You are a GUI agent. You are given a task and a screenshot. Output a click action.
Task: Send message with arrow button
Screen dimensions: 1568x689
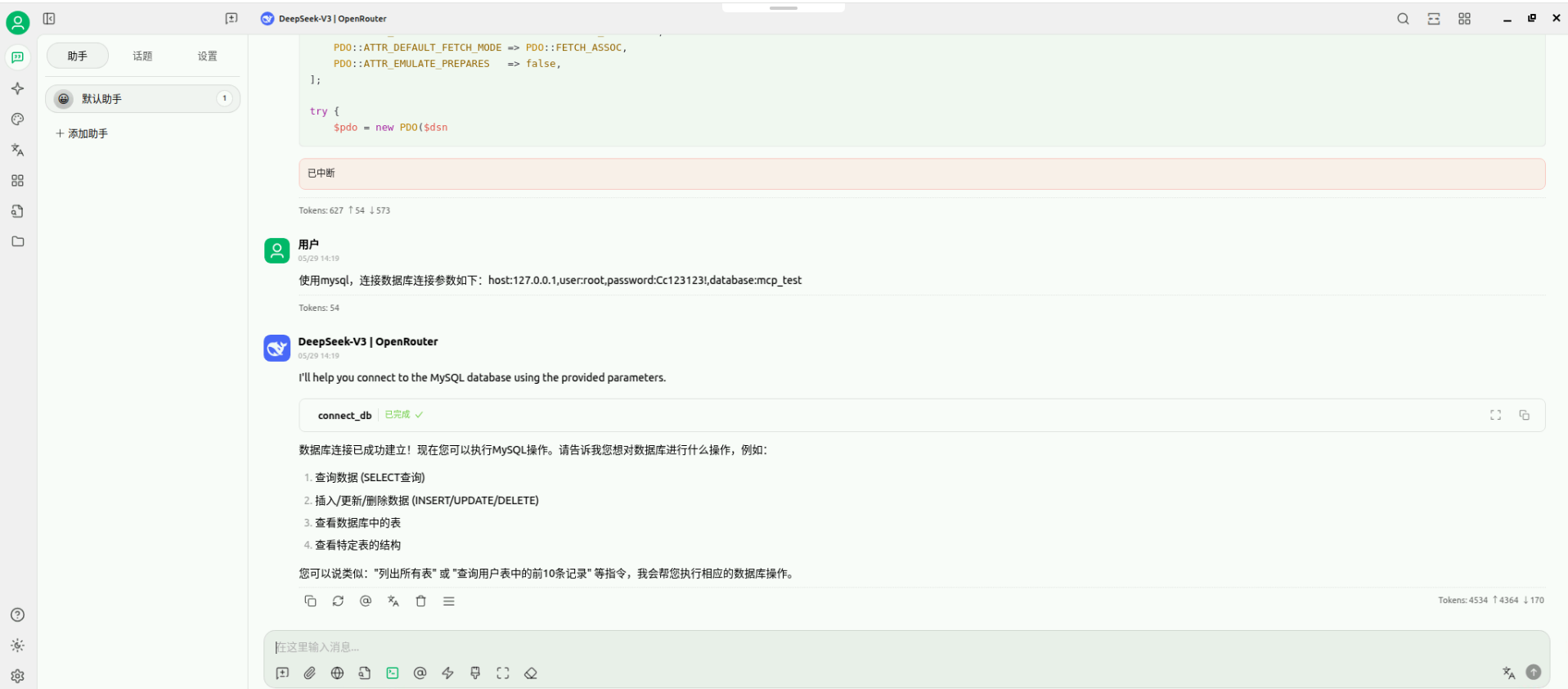pyautogui.click(x=1534, y=672)
